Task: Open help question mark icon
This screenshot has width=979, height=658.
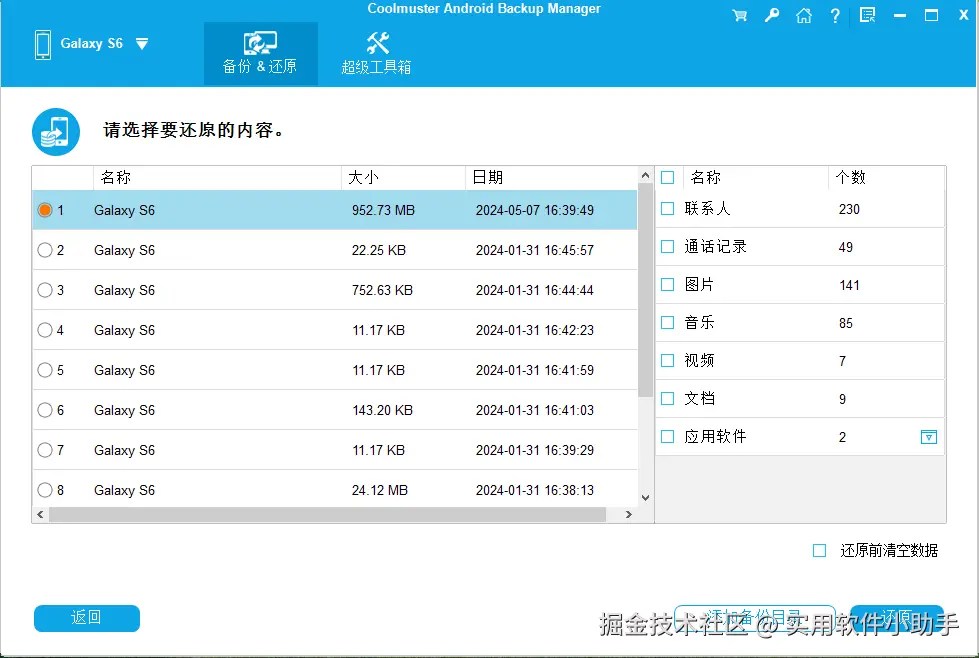Action: point(835,16)
